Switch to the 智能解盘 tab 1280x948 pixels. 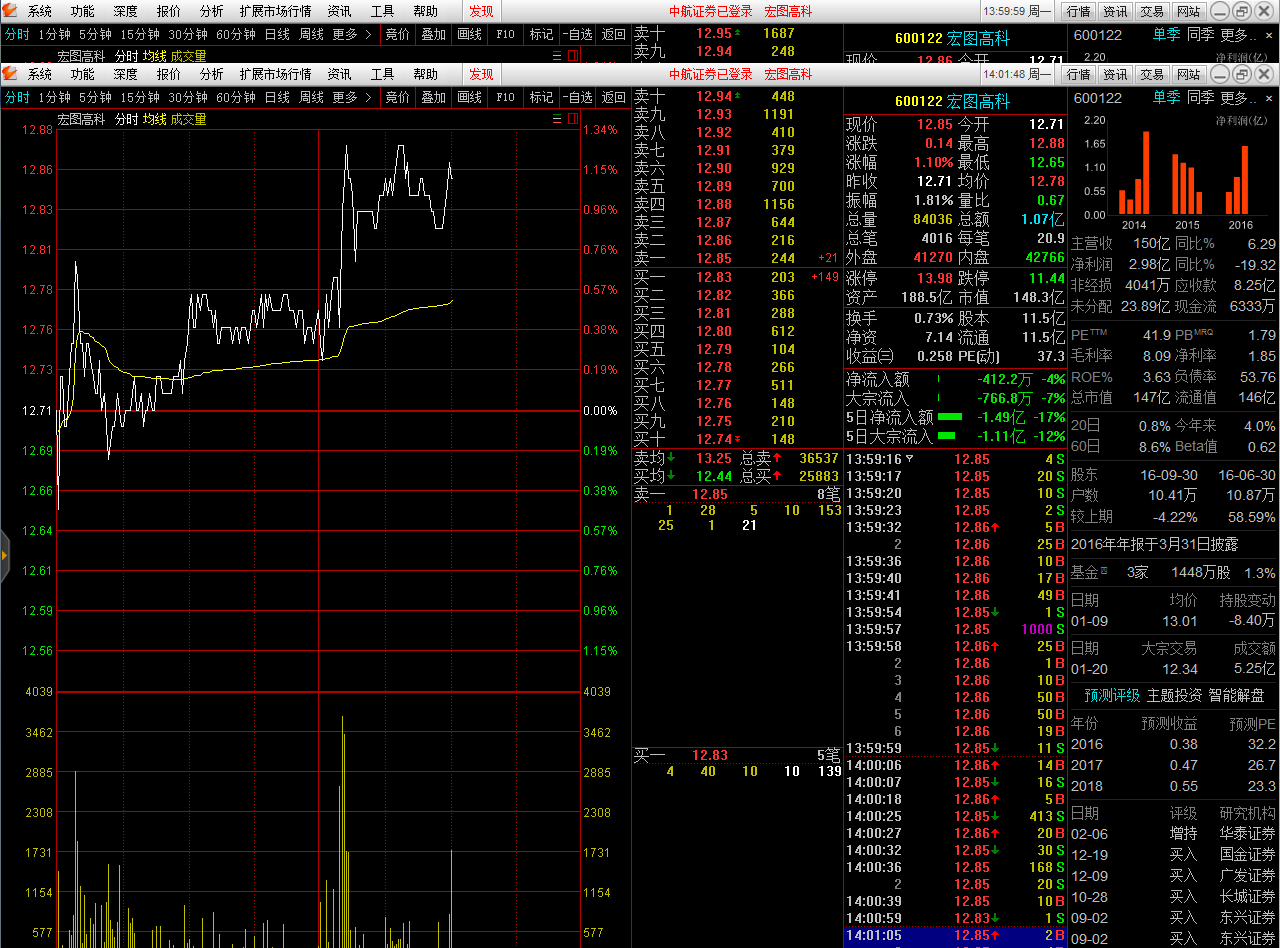click(x=1236, y=695)
